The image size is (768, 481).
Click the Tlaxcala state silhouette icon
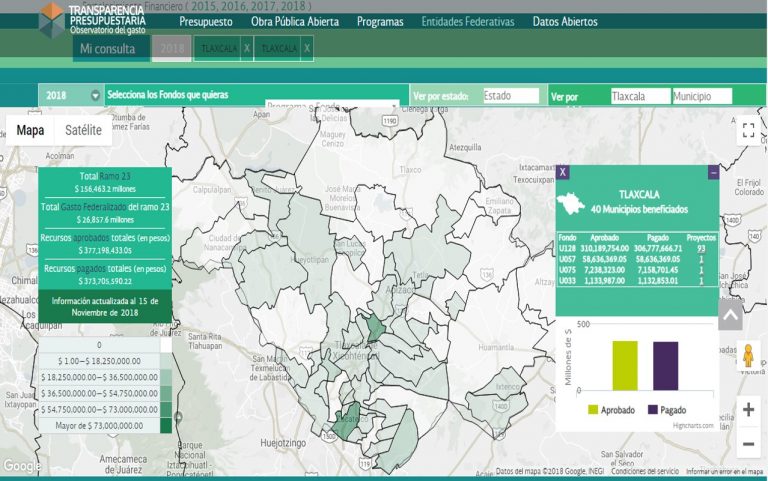571,203
